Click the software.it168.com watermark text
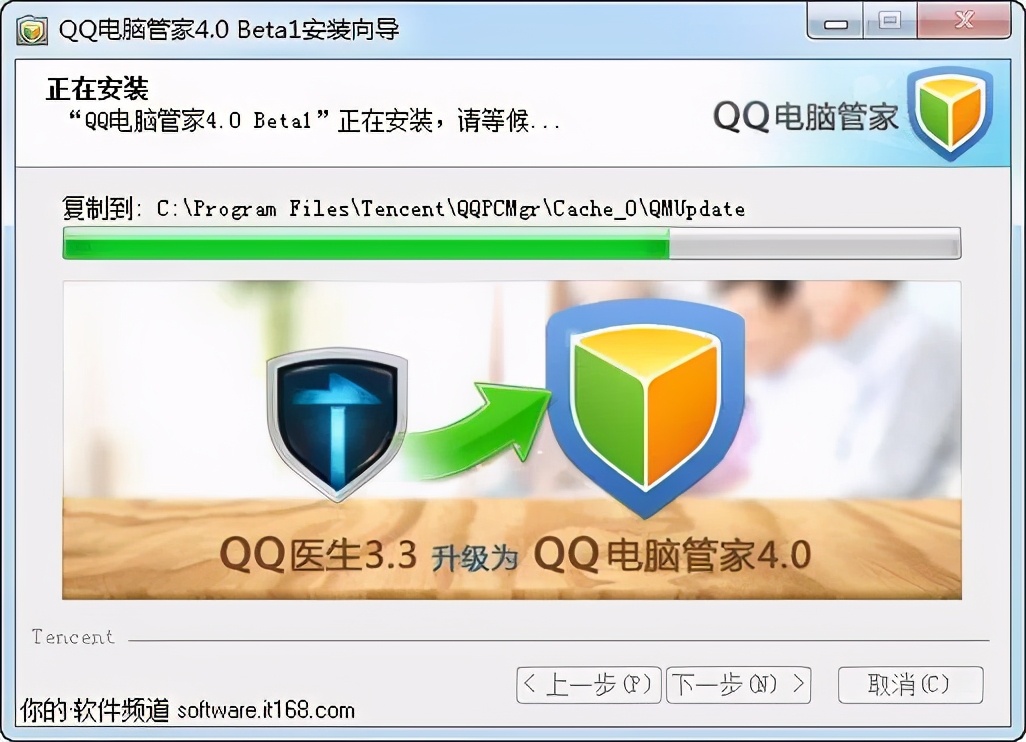 (266, 711)
